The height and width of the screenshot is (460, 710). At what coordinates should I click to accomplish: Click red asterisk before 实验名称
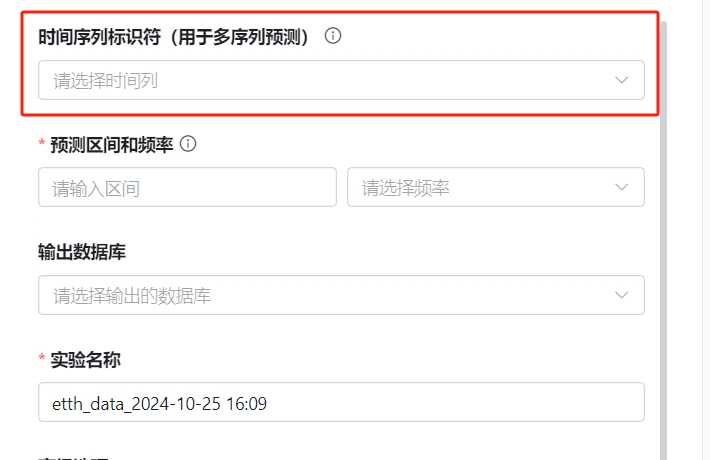coord(42,357)
